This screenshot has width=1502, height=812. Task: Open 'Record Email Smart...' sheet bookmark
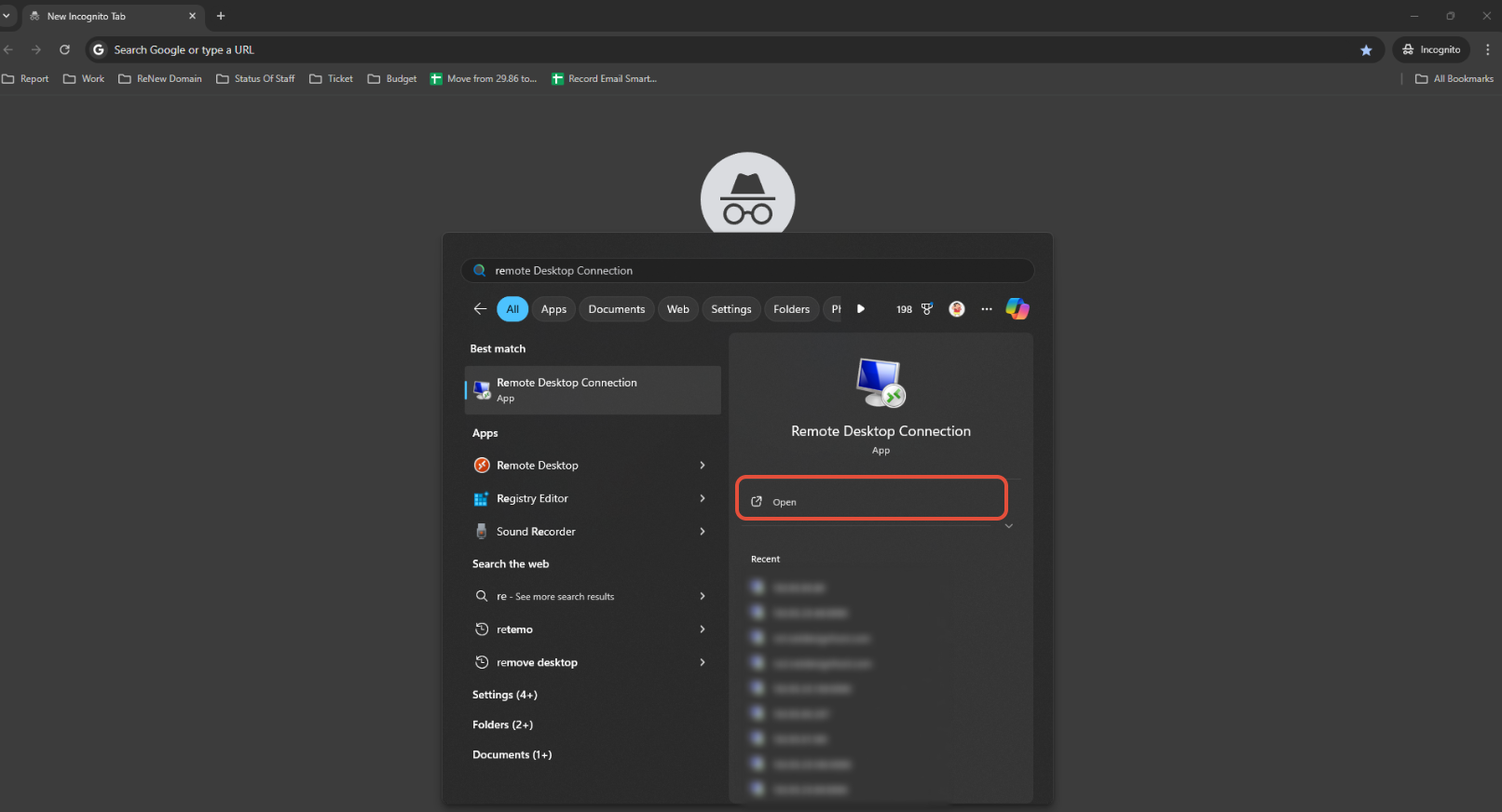(605, 79)
